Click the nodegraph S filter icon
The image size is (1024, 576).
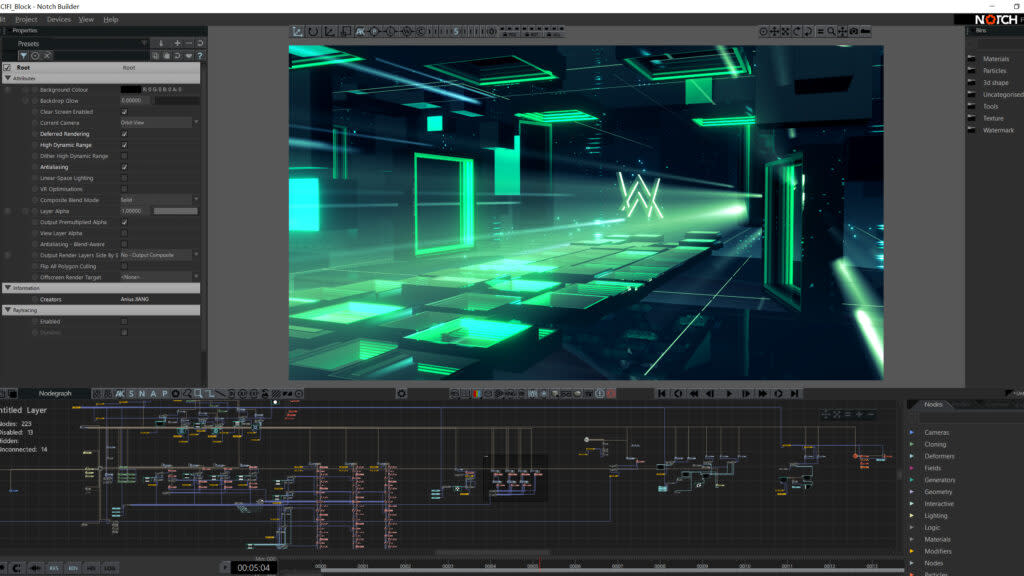(131, 394)
